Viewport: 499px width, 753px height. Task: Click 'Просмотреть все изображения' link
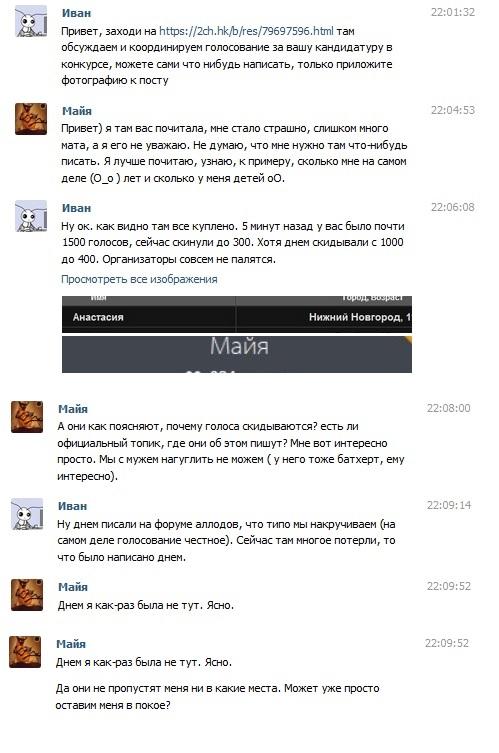click(139, 279)
